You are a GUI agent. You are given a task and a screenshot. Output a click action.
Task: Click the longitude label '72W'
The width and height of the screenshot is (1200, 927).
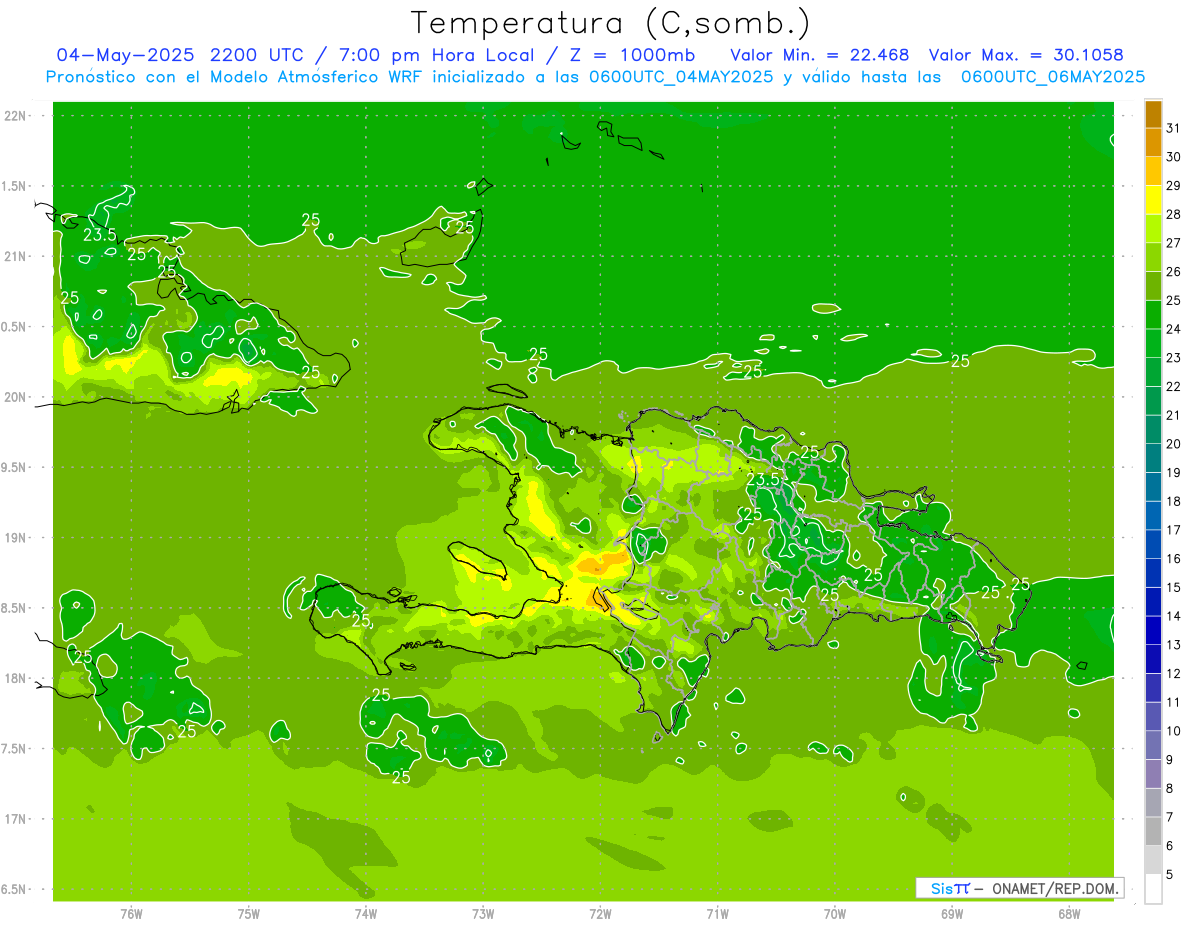coord(600,913)
